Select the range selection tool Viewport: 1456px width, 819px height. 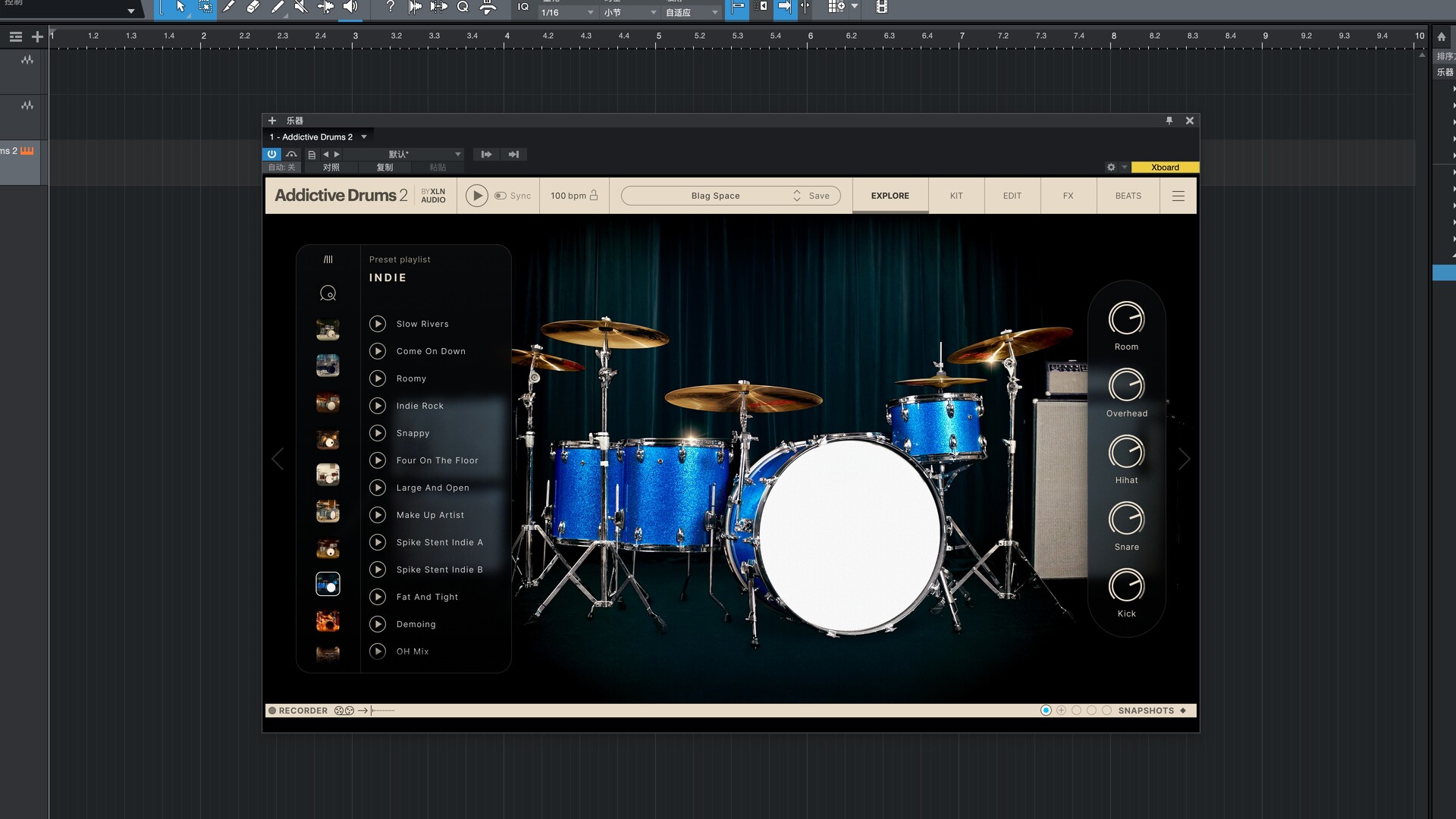pos(205,7)
